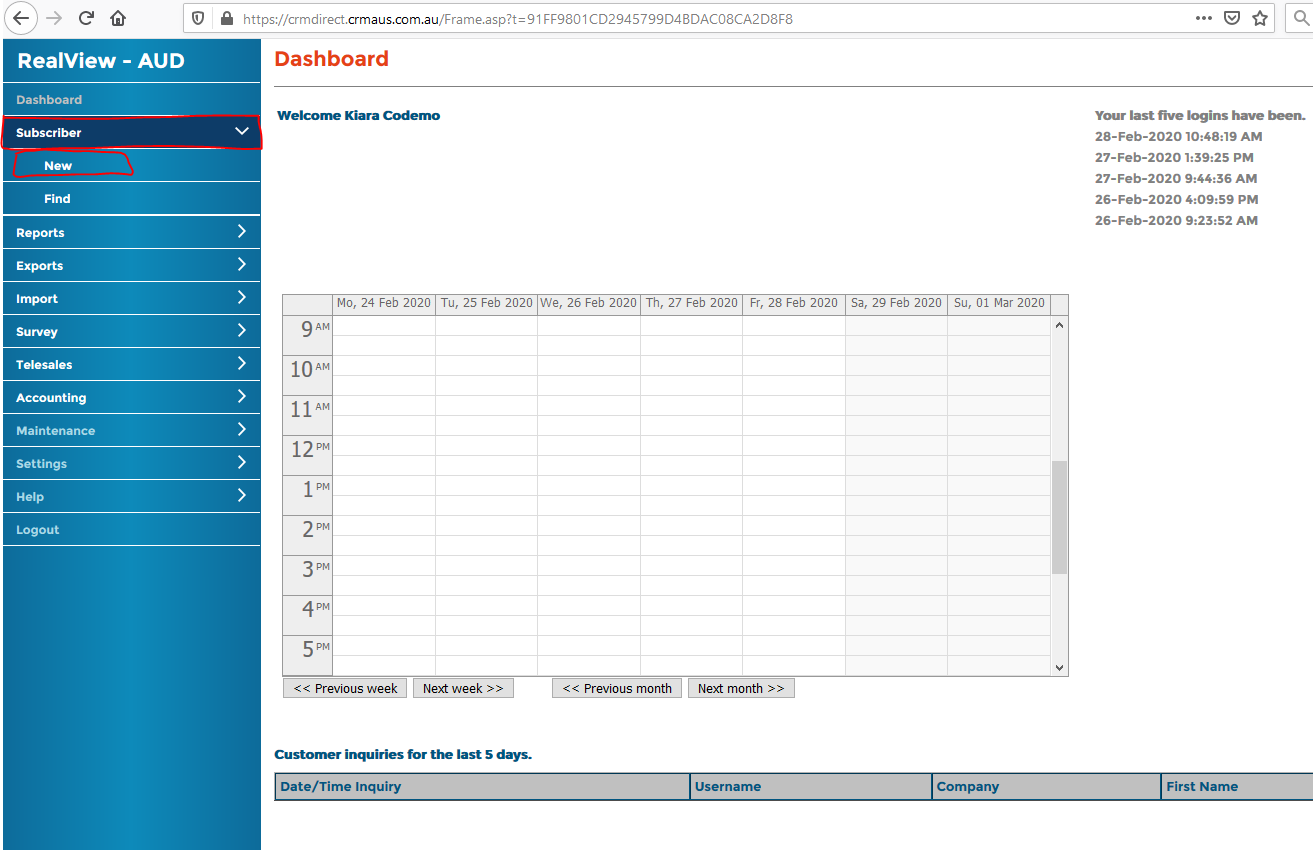
Task: Open the Dashboard sidebar item
Action: click(131, 100)
